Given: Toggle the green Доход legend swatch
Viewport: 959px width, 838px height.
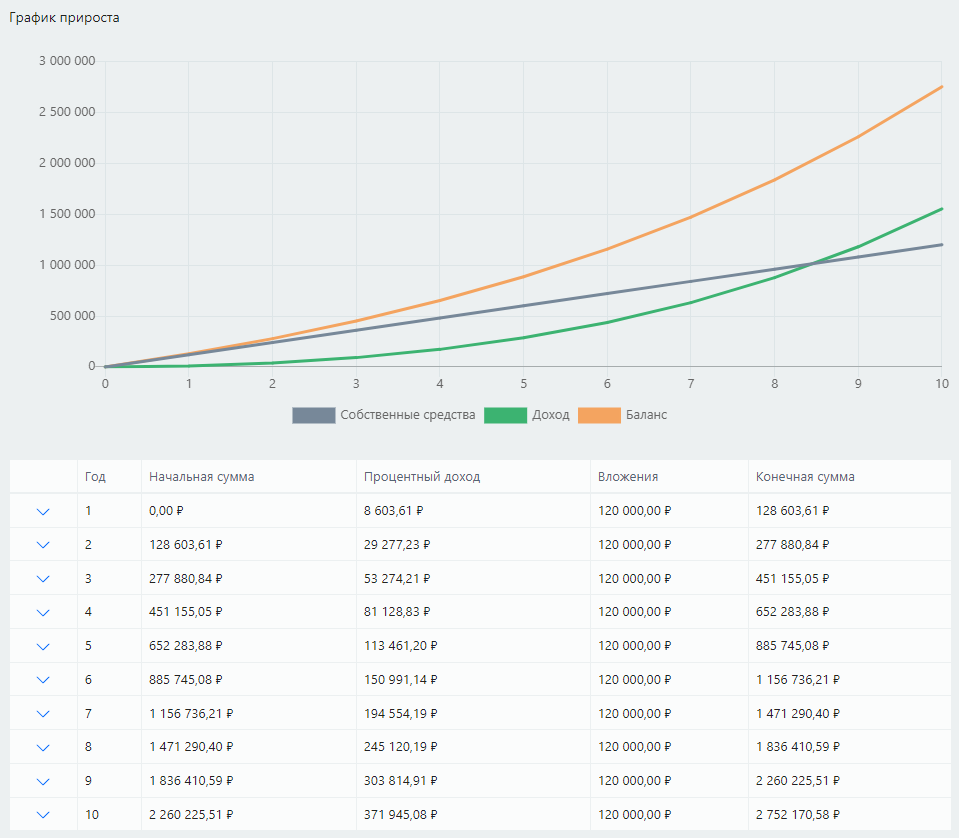Looking at the screenshot, I should 505,415.
